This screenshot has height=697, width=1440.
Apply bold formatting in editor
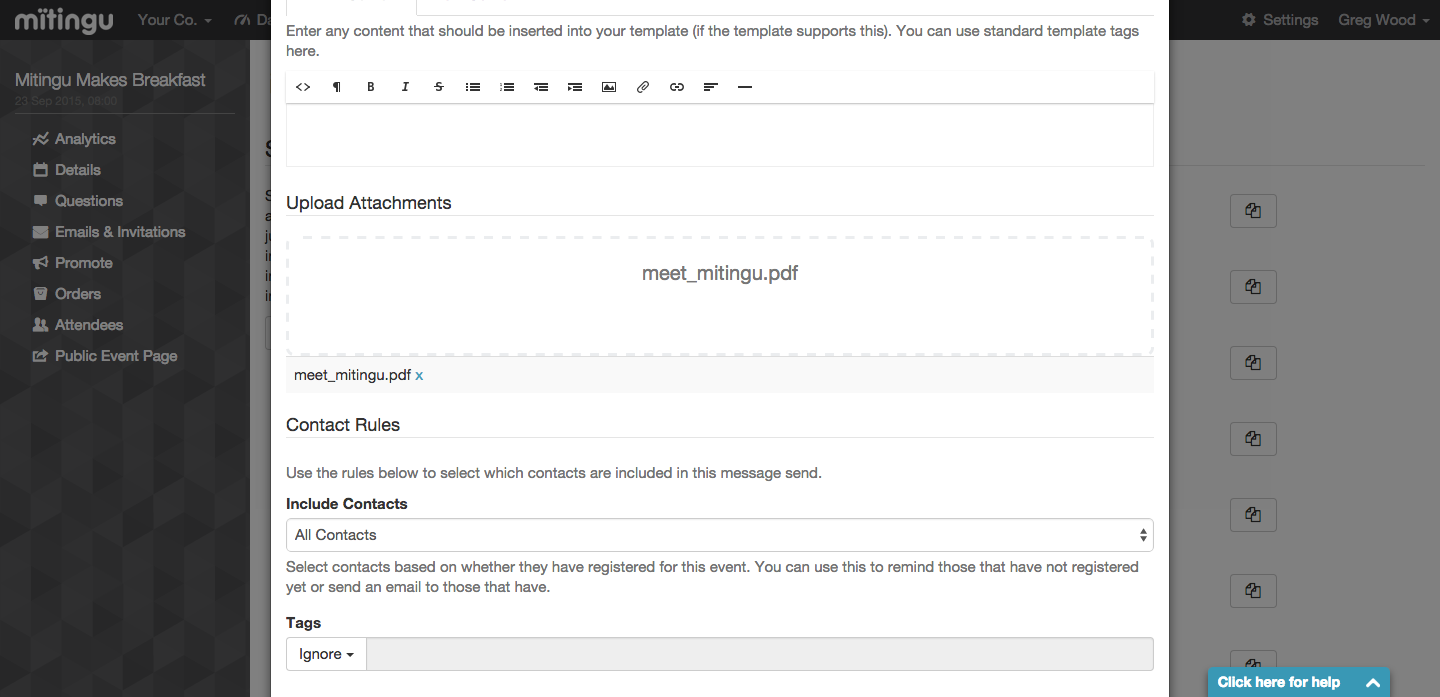click(x=371, y=87)
